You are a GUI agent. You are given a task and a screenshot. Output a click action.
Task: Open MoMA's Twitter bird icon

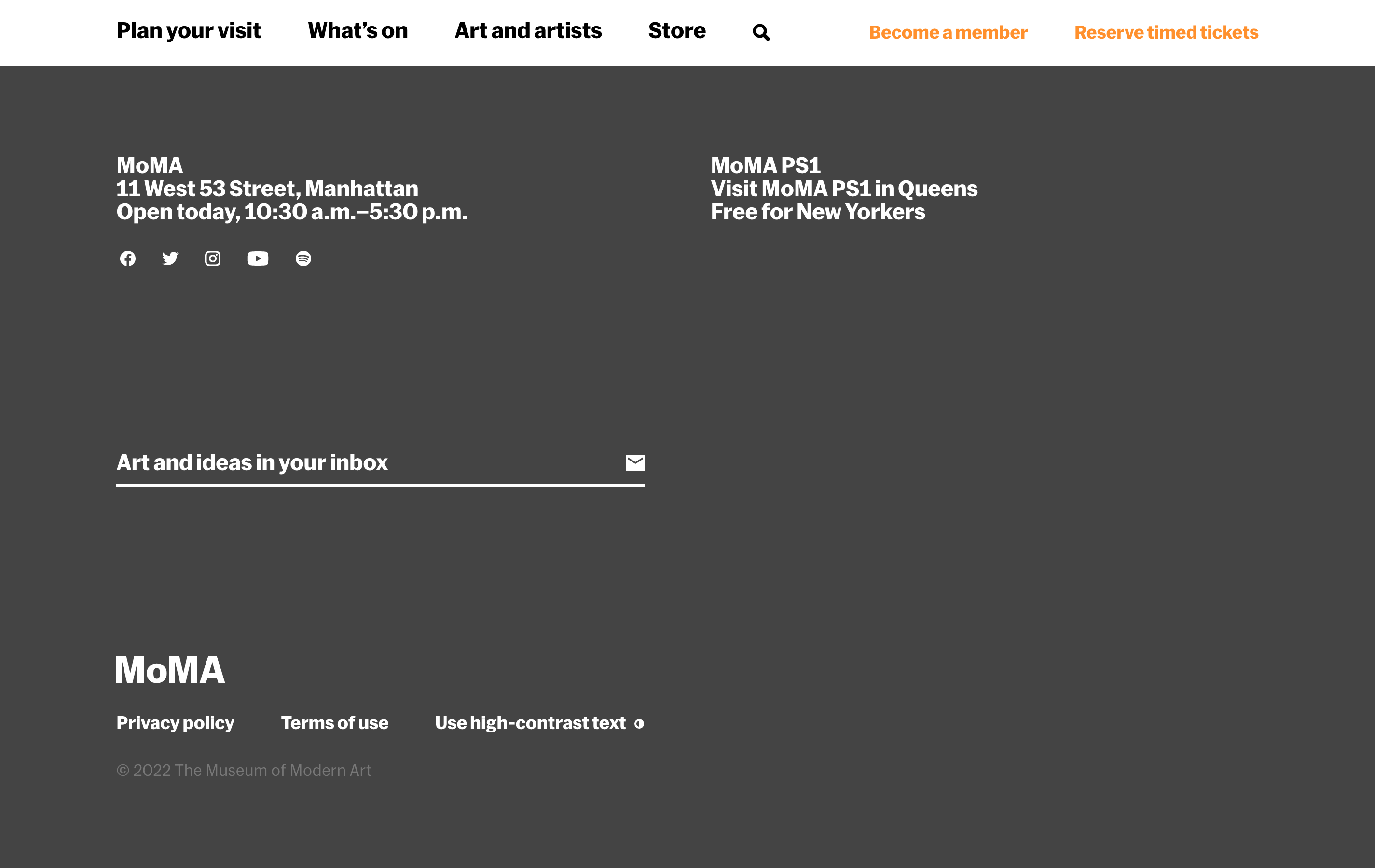coord(170,258)
